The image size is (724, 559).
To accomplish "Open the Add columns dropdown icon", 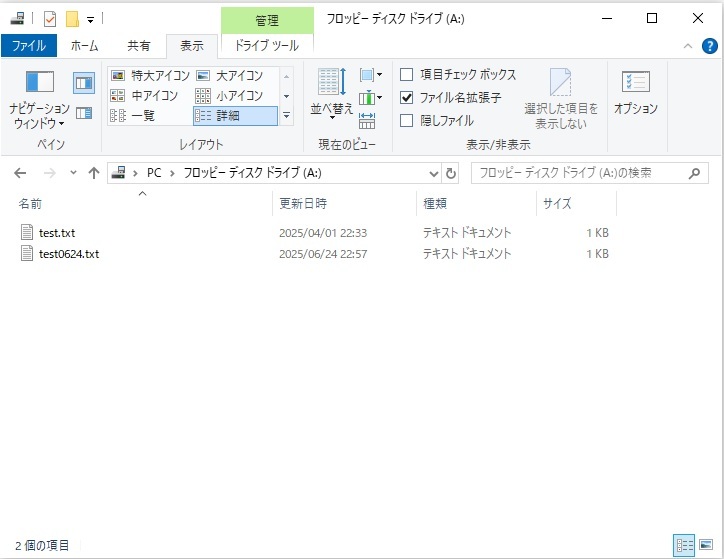I will [x=371, y=97].
